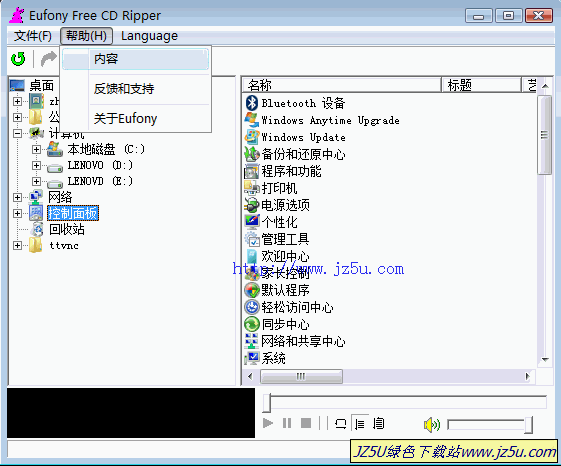Click the 回收站 recycle bin icon
Image resolution: width=561 pixels, height=466 pixels.
36,229
